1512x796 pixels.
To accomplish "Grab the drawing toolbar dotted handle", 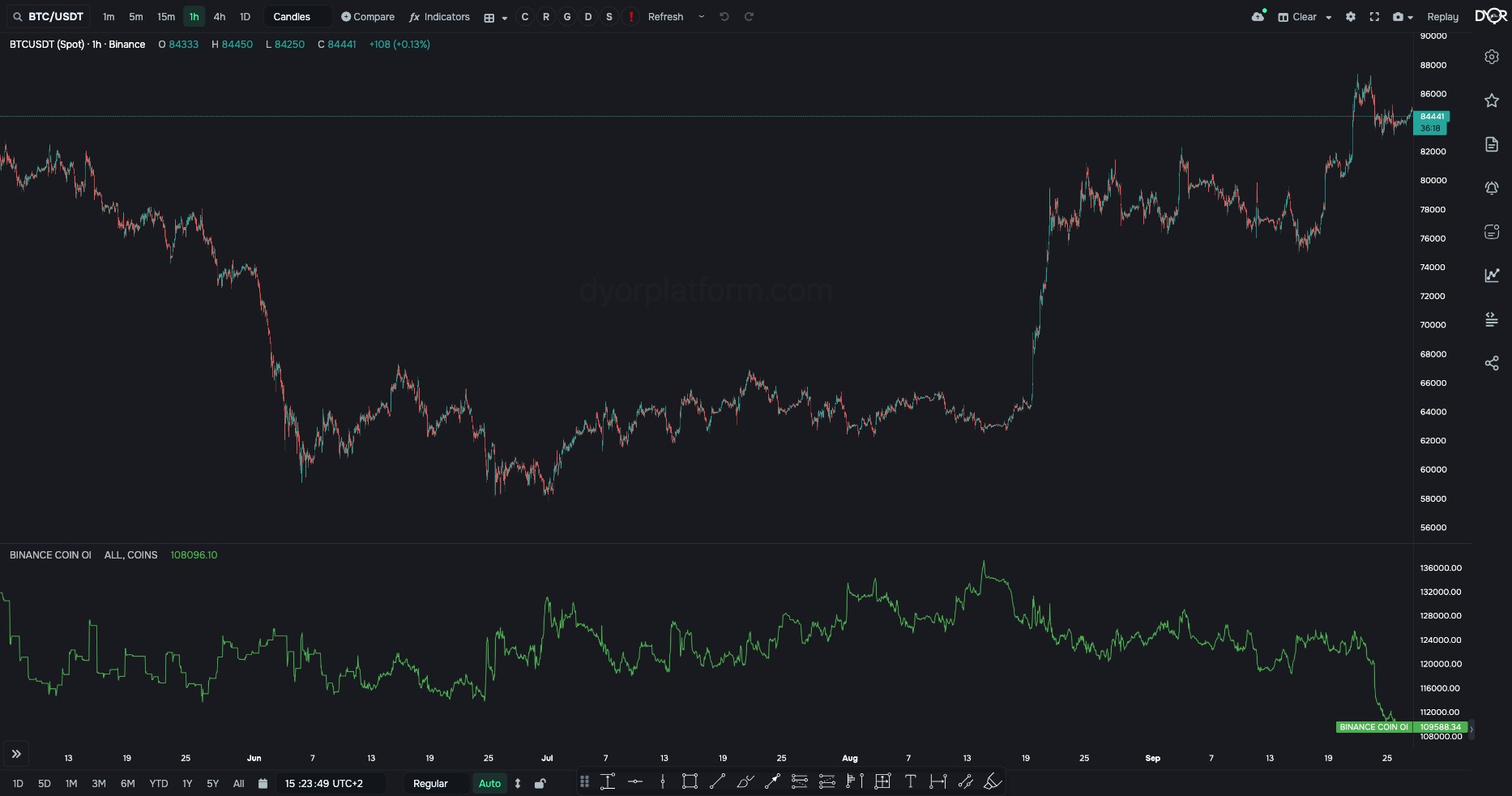I will coord(584,781).
